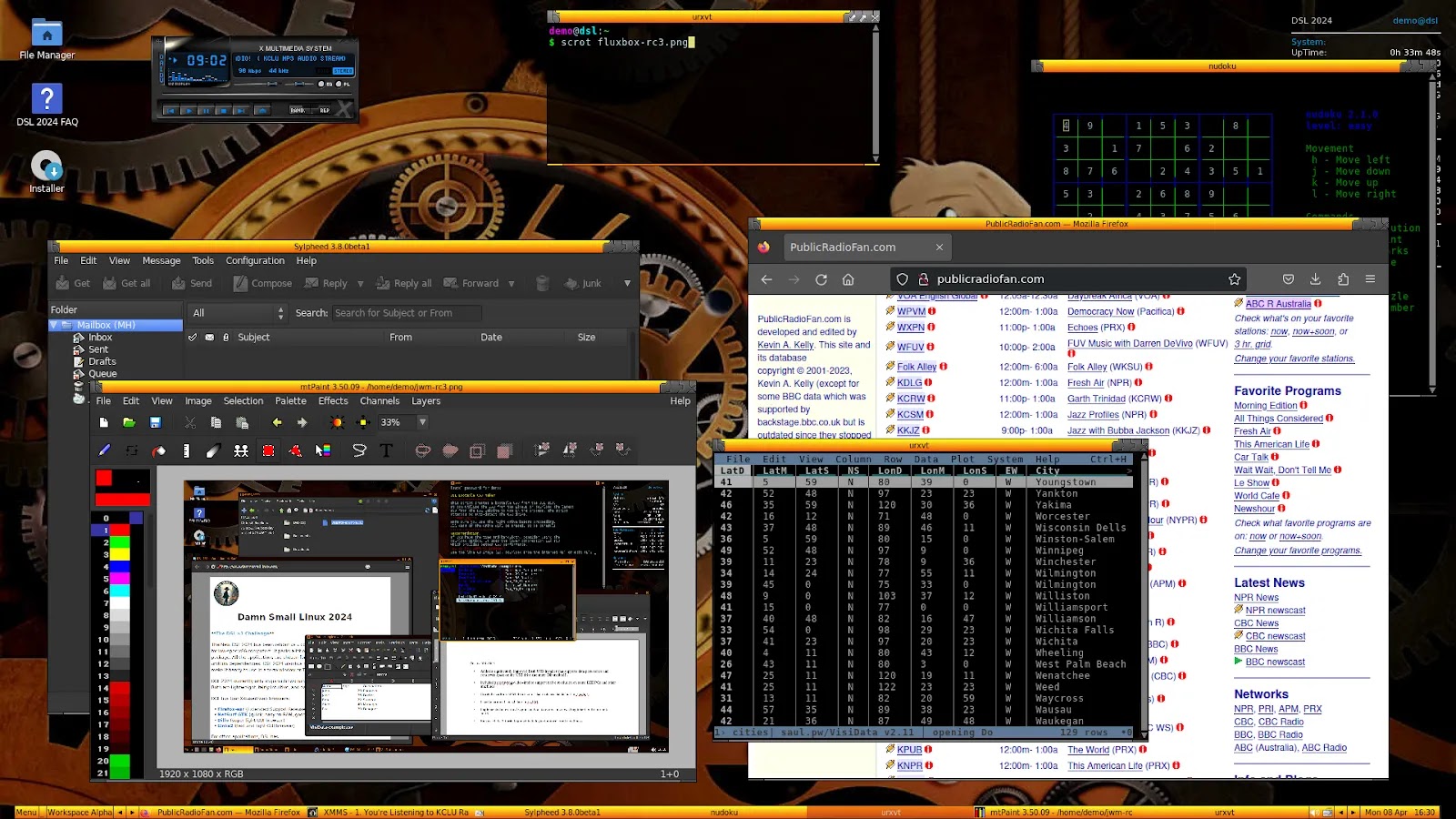Collapse the Mailbox (MH) folder tree

click(x=54, y=325)
